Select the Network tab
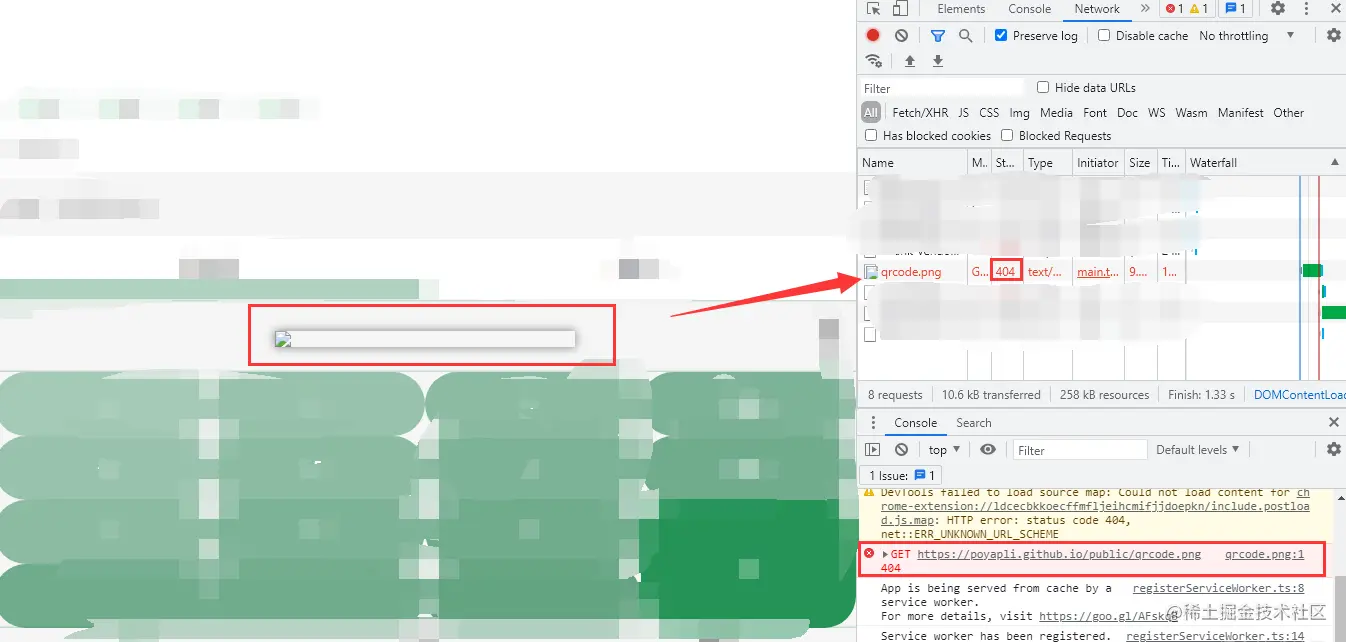Image resolution: width=1346 pixels, height=642 pixels. click(1097, 9)
